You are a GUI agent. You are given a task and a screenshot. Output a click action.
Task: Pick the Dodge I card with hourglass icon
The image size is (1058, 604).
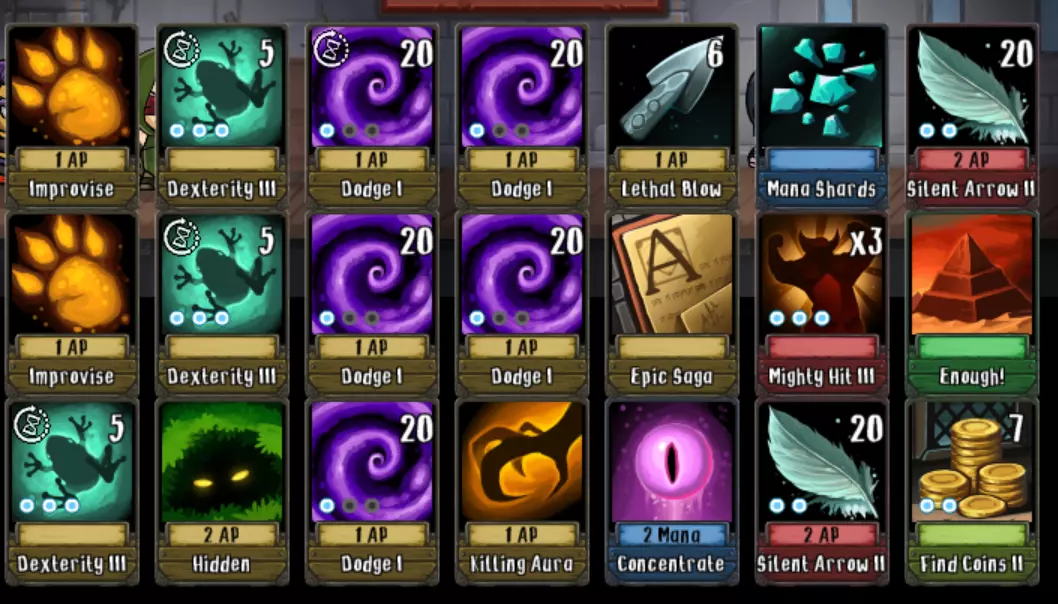[x=372, y=117]
